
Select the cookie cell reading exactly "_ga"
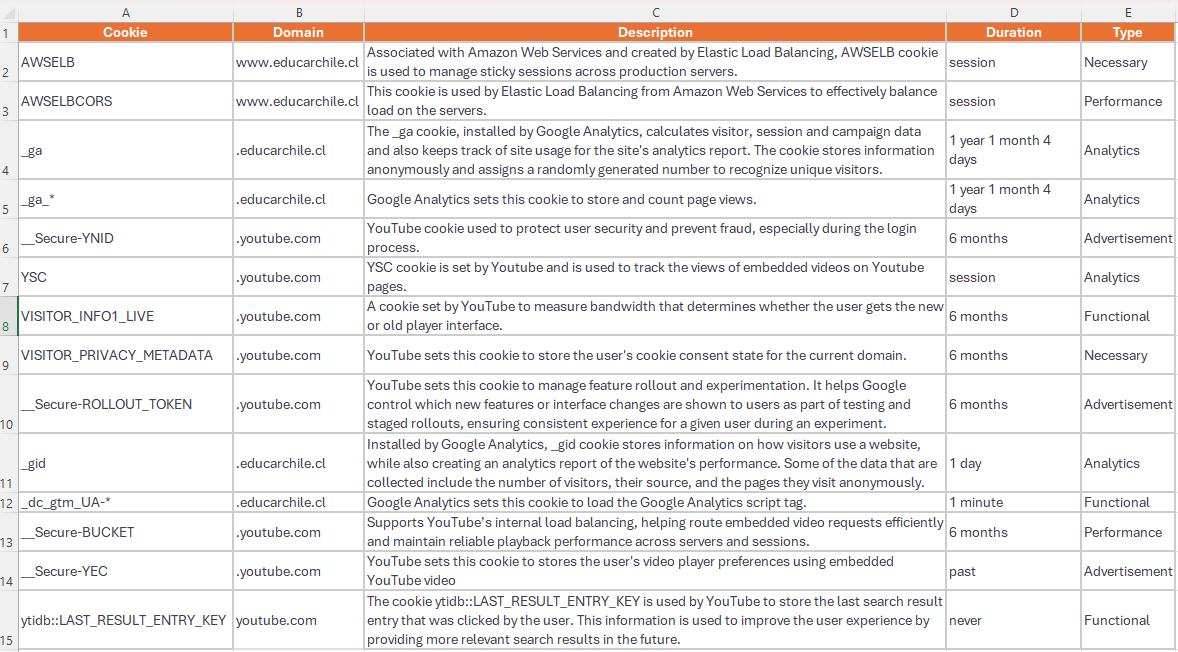[x=125, y=150]
